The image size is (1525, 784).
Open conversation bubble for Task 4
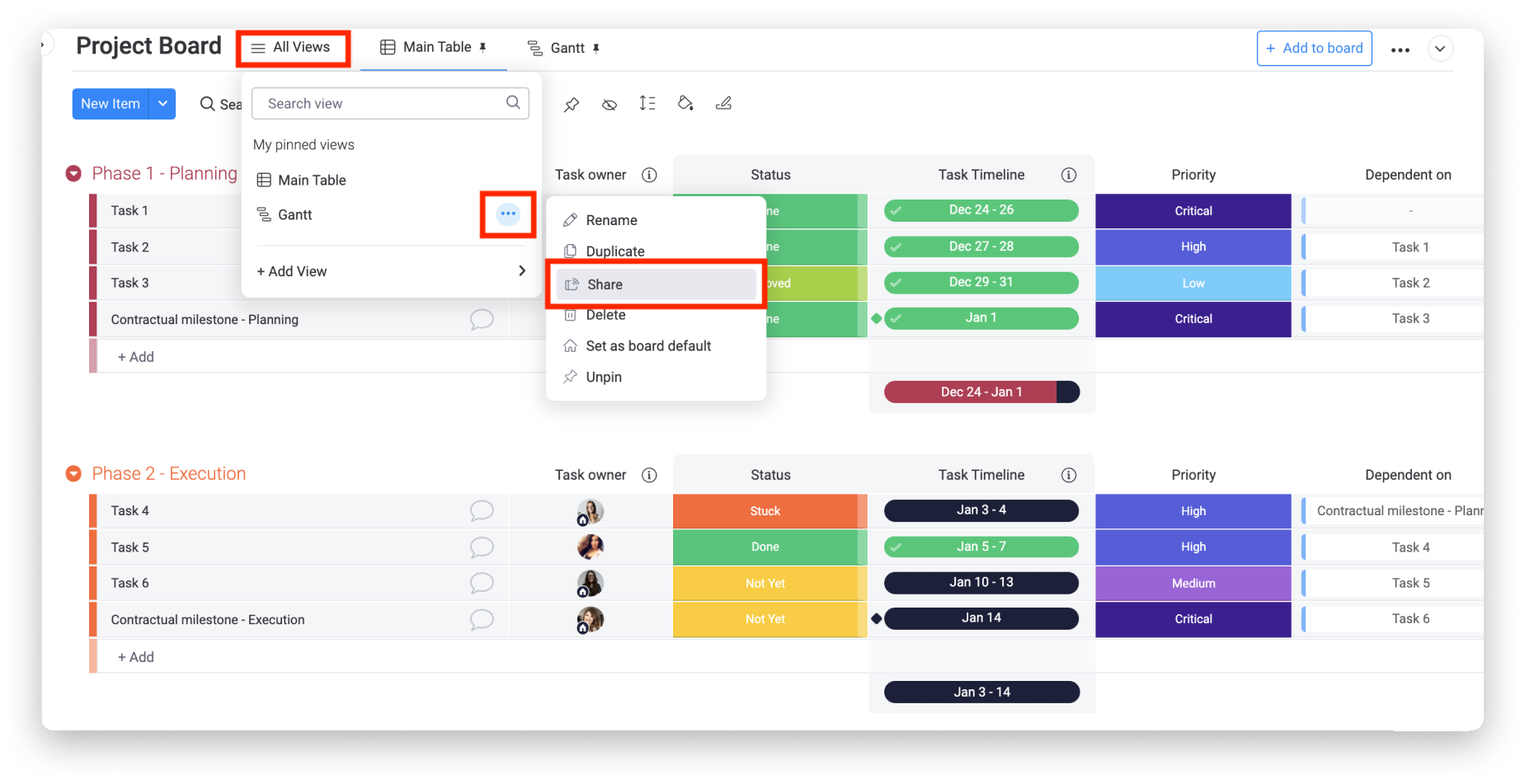482,511
